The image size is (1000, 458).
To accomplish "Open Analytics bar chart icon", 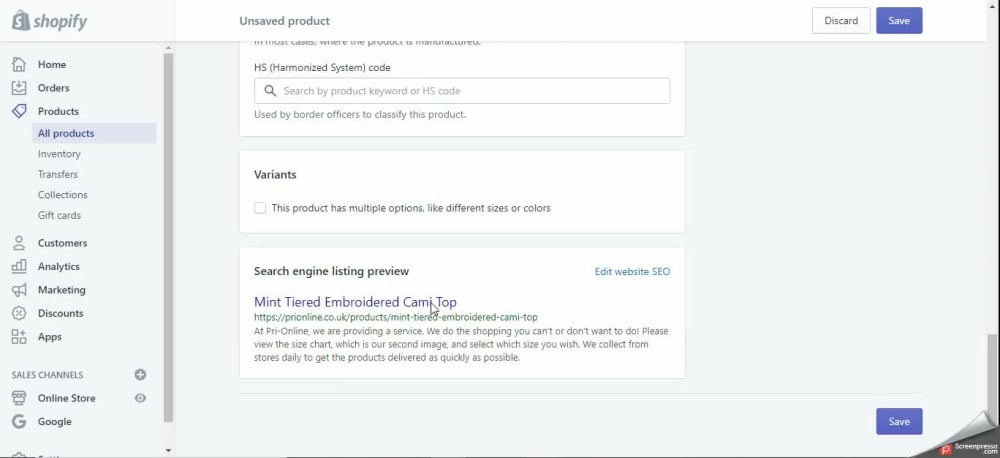I will point(19,266).
